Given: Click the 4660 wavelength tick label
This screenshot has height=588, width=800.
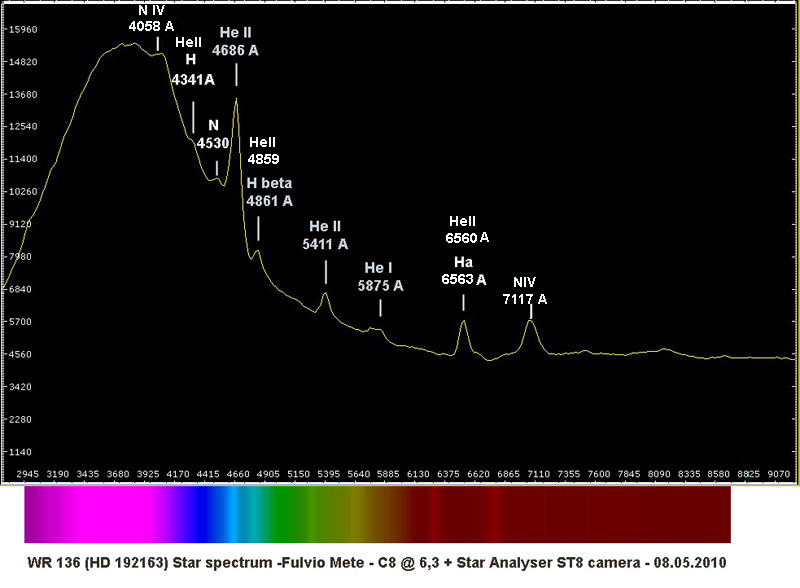Looking at the screenshot, I should pyautogui.click(x=238, y=474).
